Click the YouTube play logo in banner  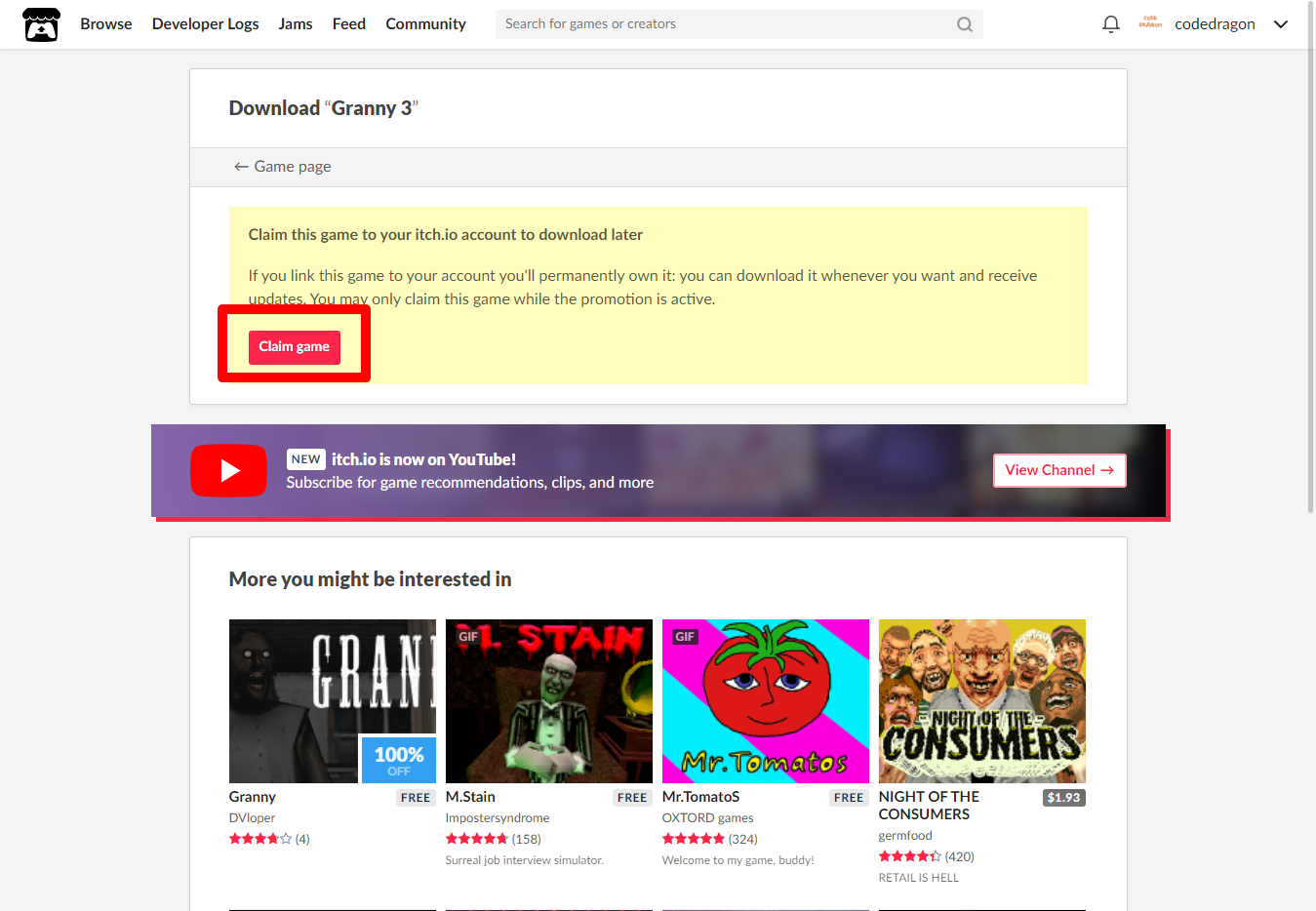[228, 470]
